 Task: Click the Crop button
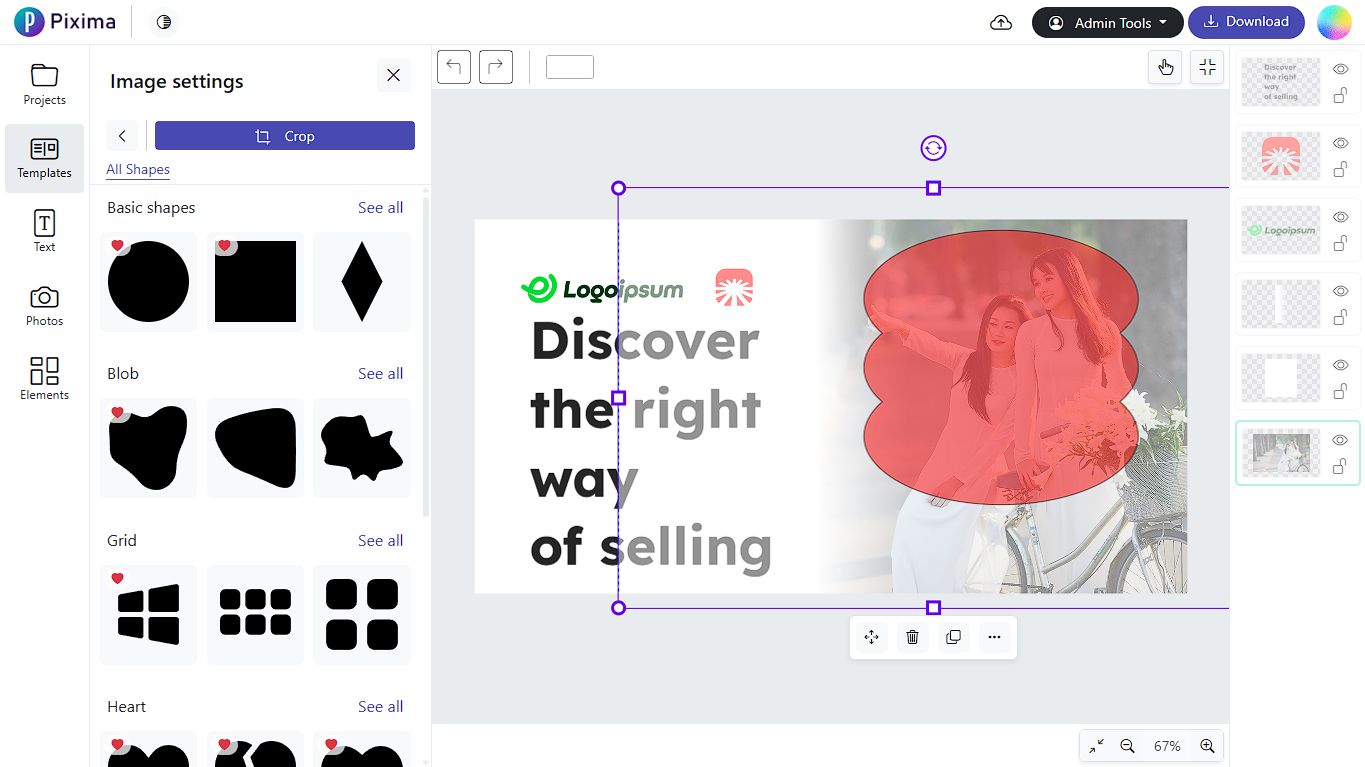pyautogui.click(x=285, y=136)
